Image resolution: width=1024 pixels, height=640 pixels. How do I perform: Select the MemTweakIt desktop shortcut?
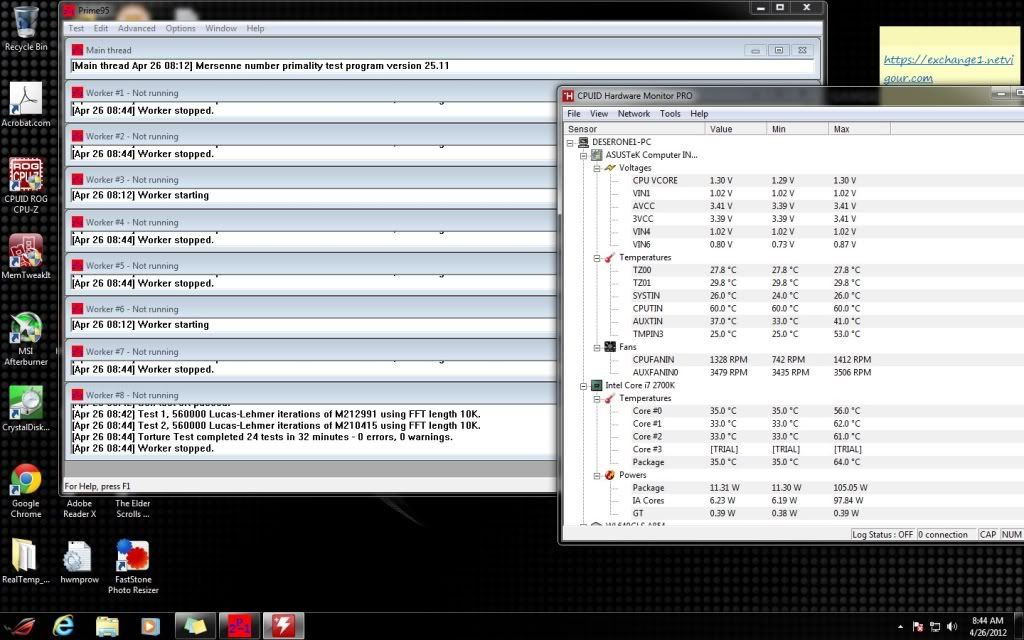click(26, 257)
